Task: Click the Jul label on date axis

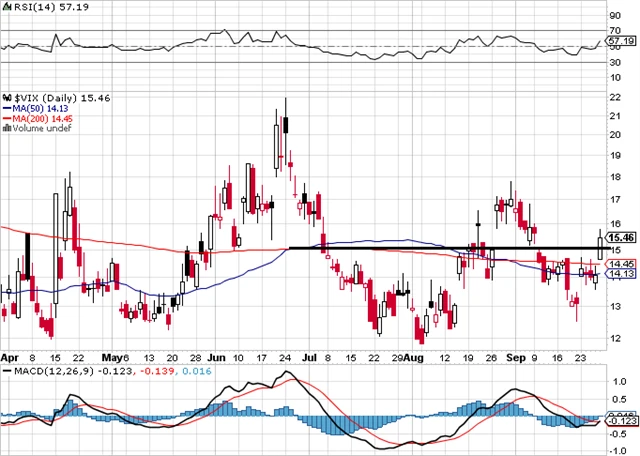Action: [313, 356]
